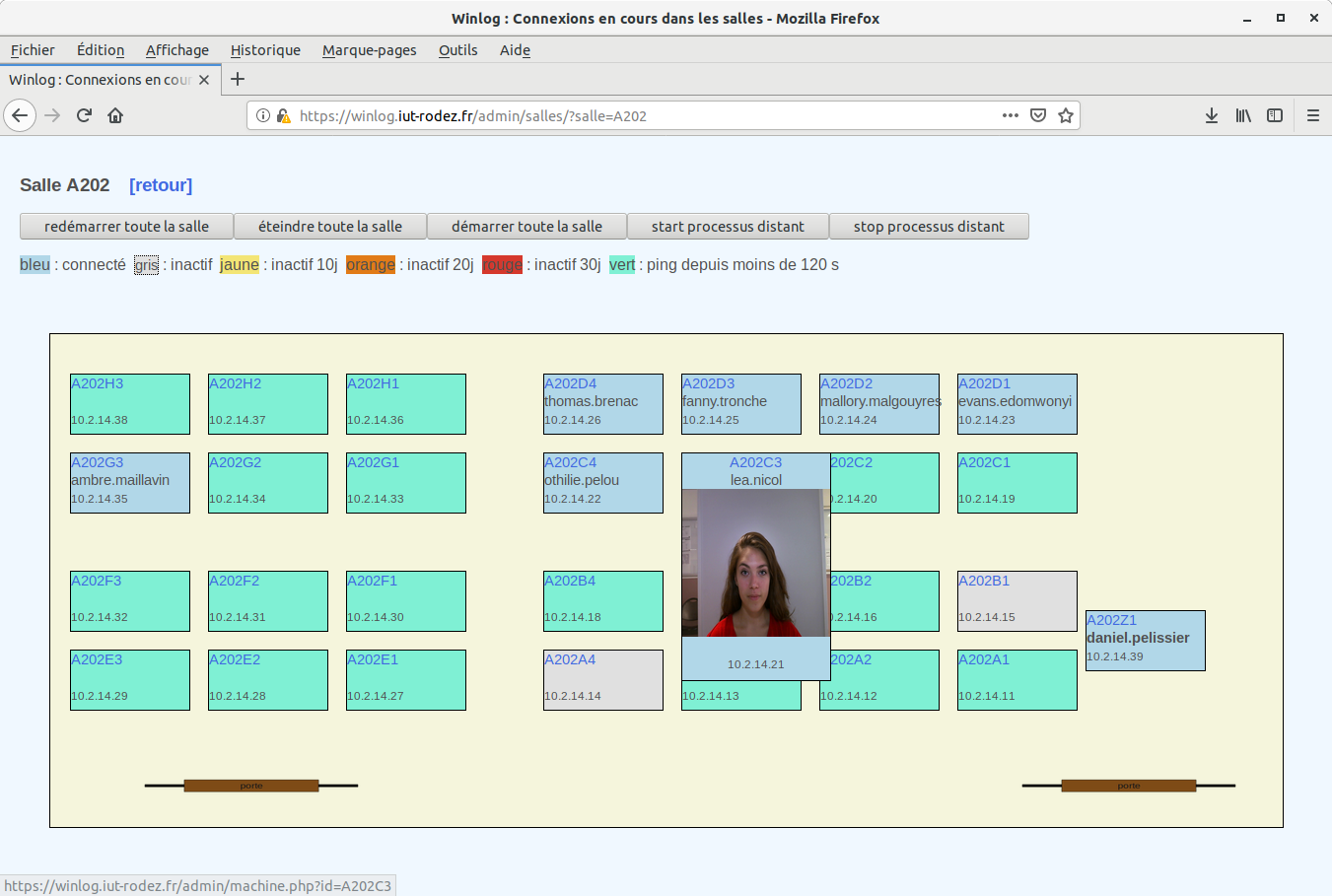Open machine A202H3 link
The height and width of the screenshot is (896, 1332).
point(97,383)
